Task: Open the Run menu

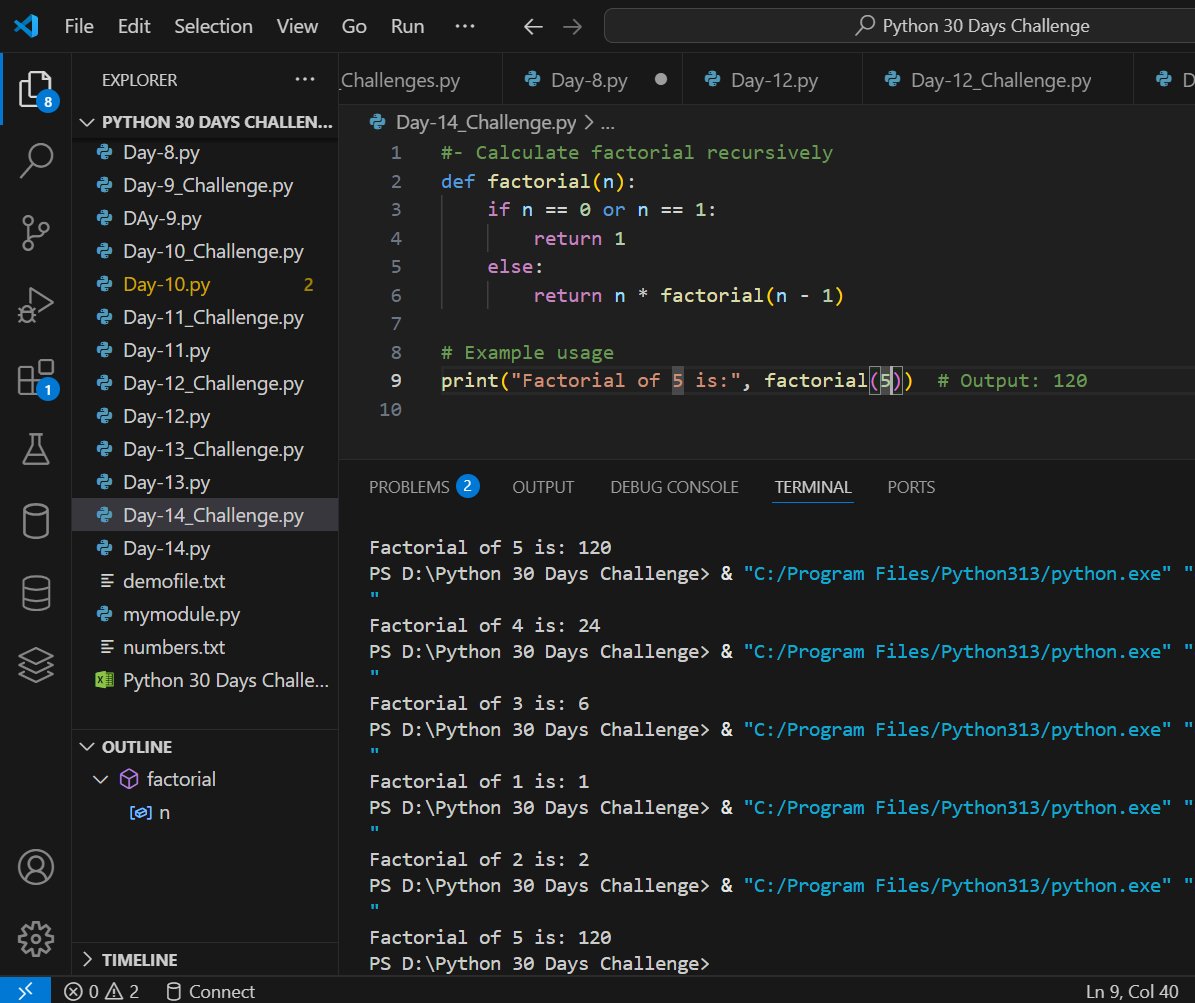Action: pyautogui.click(x=408, y=26)
